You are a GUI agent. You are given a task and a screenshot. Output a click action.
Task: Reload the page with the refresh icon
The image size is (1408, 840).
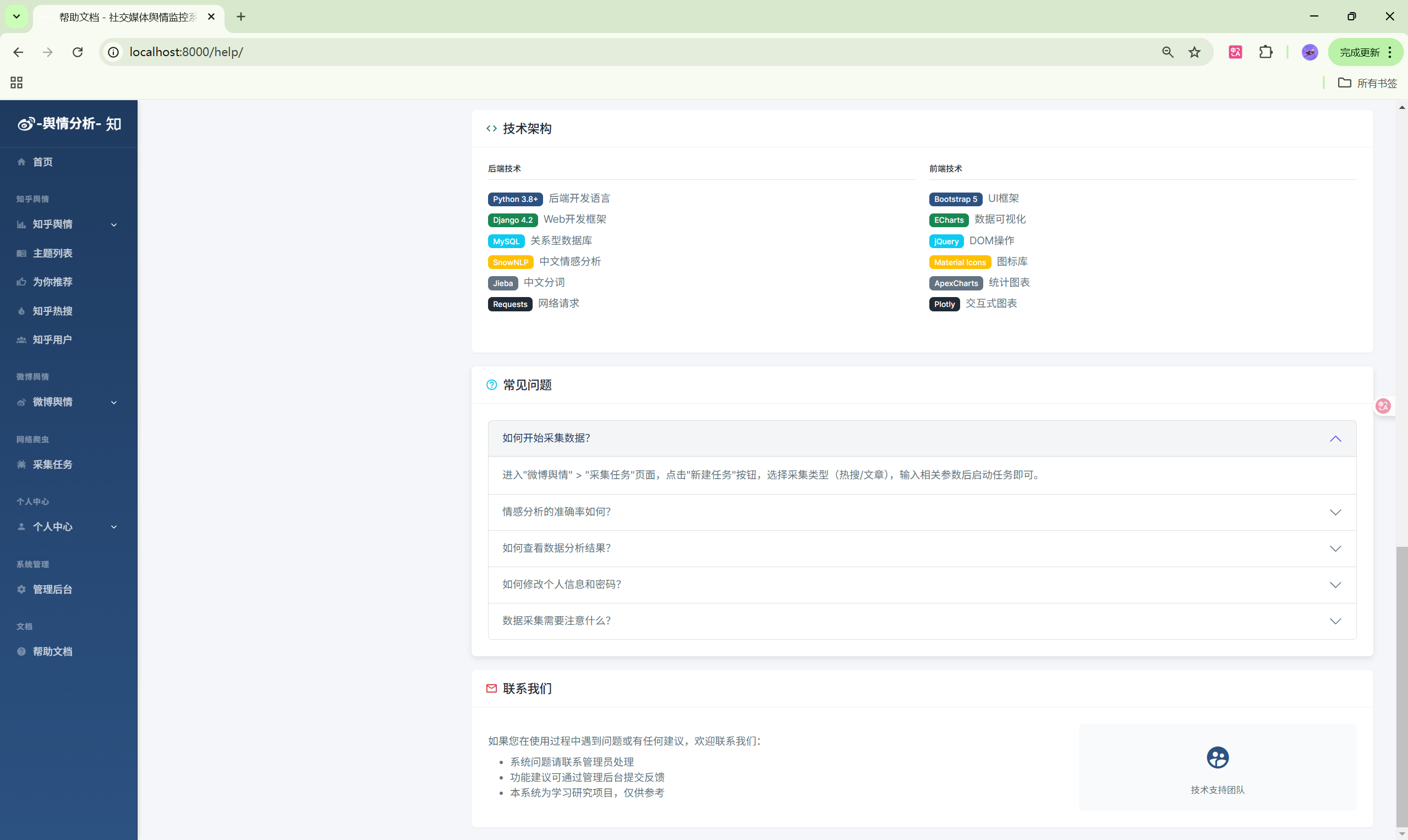[78, 52]
